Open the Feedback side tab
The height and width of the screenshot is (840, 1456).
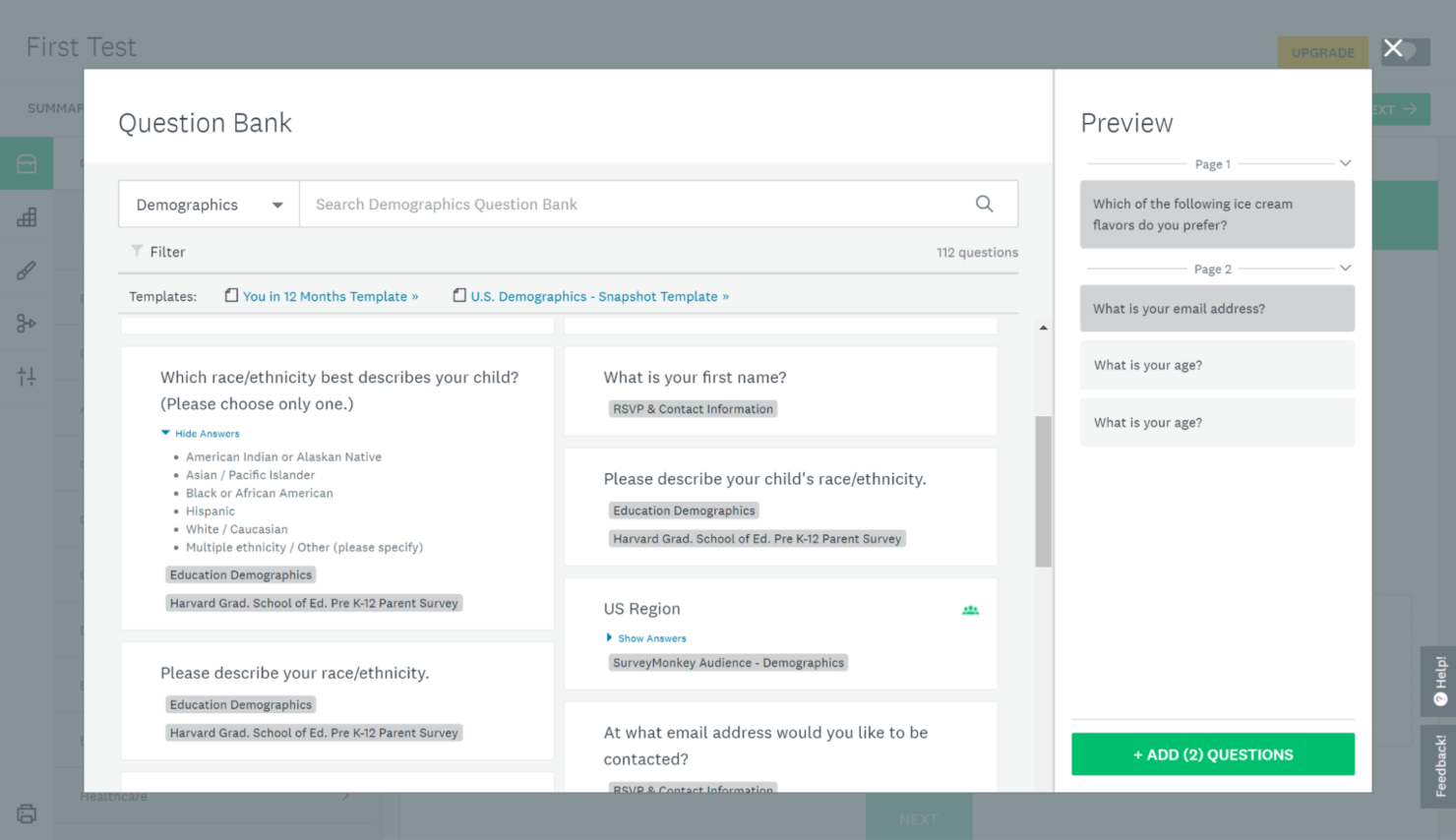pyautogui.click(x=1439, y=766)
